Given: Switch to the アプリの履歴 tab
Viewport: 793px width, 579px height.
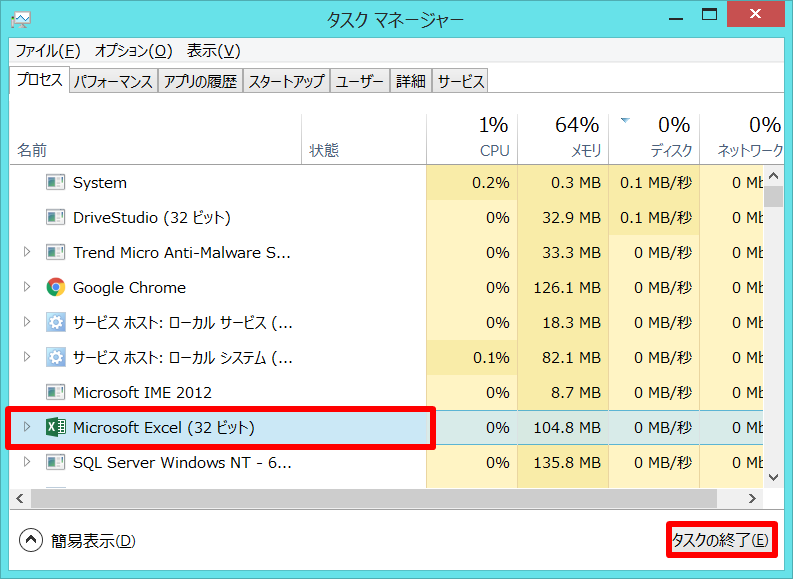Looking at the screenshot, I should pyautogui.click(x=200, y=81).
